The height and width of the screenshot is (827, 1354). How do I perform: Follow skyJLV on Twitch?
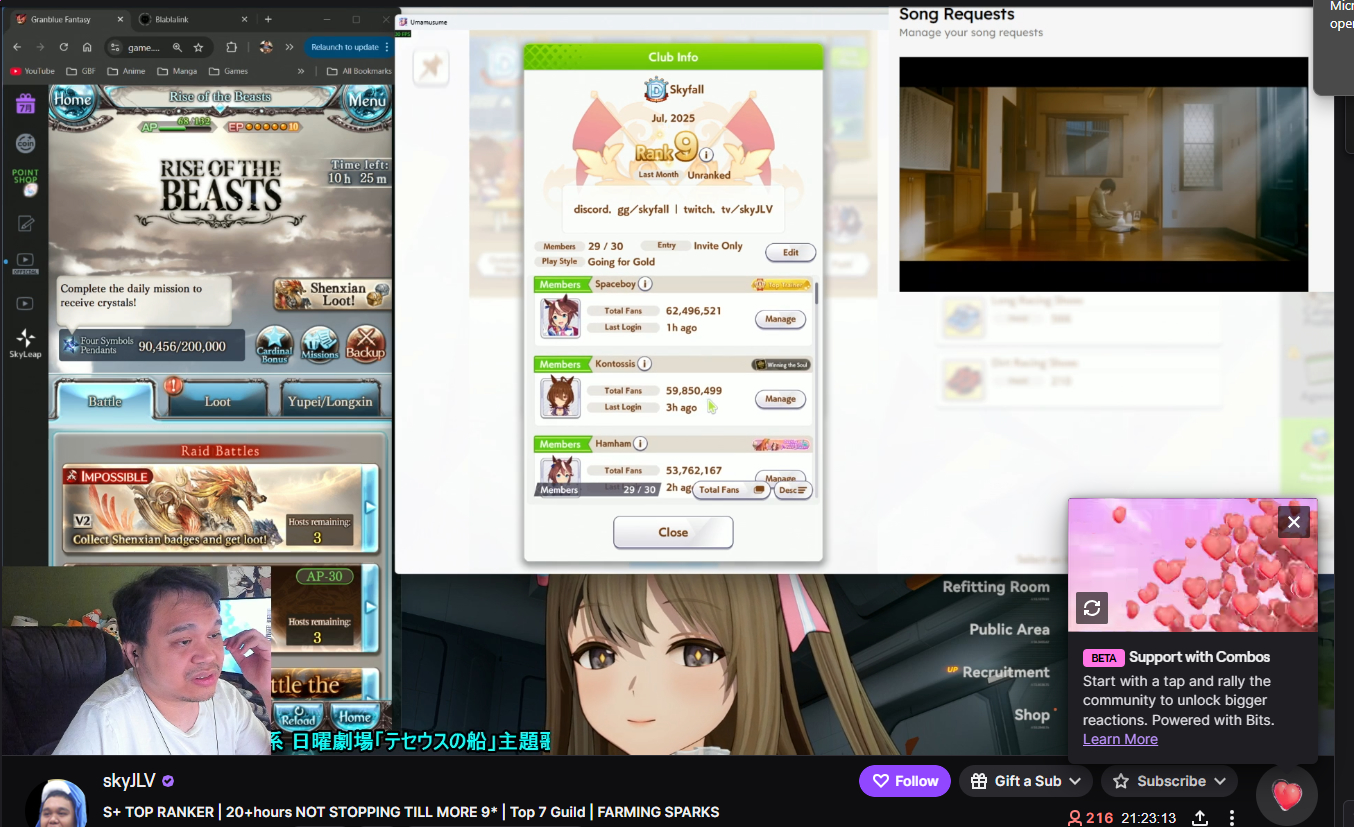906,781
